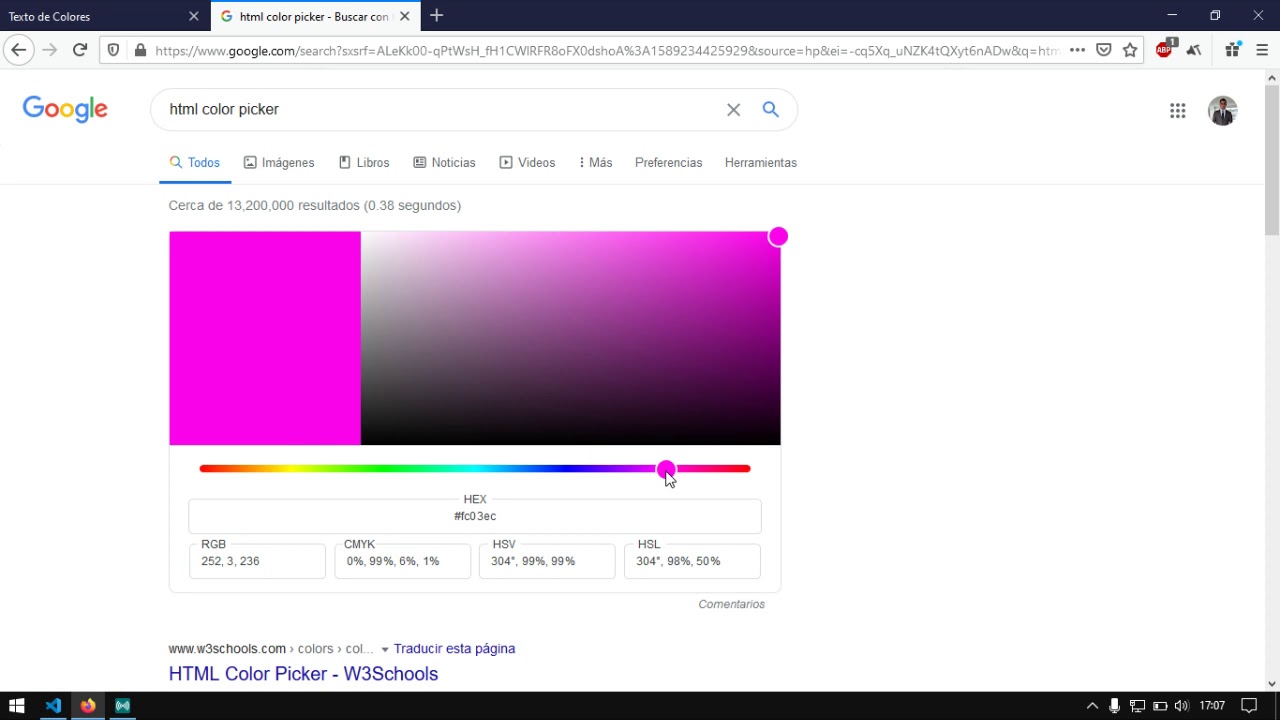Bookmark this page with the star icon
Screen dimensions: 1280x720
[1130, 50]
